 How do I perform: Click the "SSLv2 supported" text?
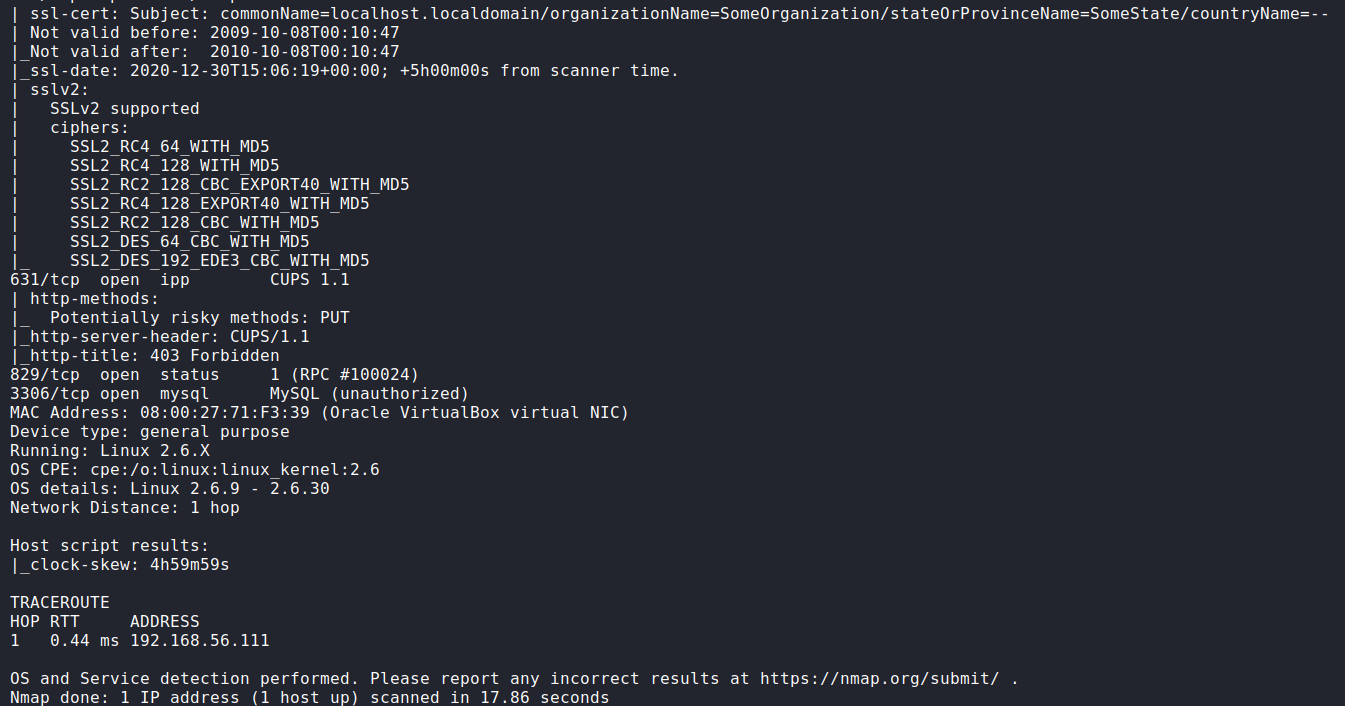pos(124,109)
